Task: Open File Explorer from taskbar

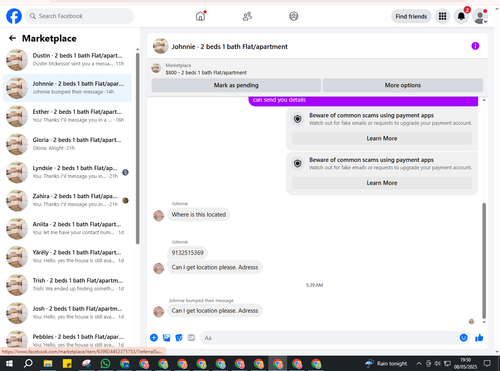Action: 48,363
